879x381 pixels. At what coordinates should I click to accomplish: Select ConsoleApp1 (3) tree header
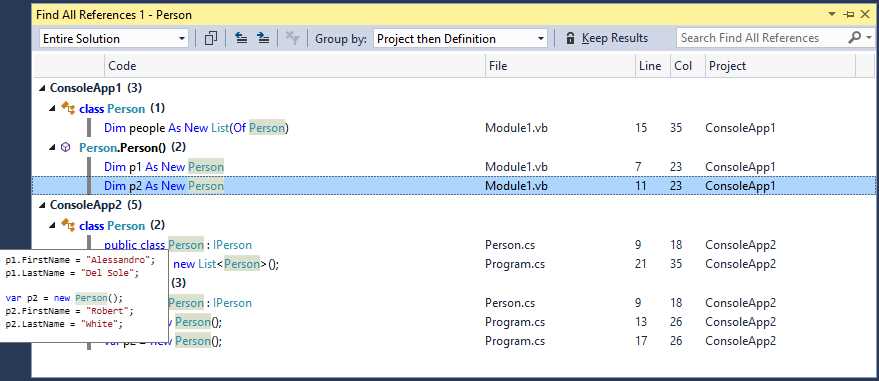tap(96, 88)
